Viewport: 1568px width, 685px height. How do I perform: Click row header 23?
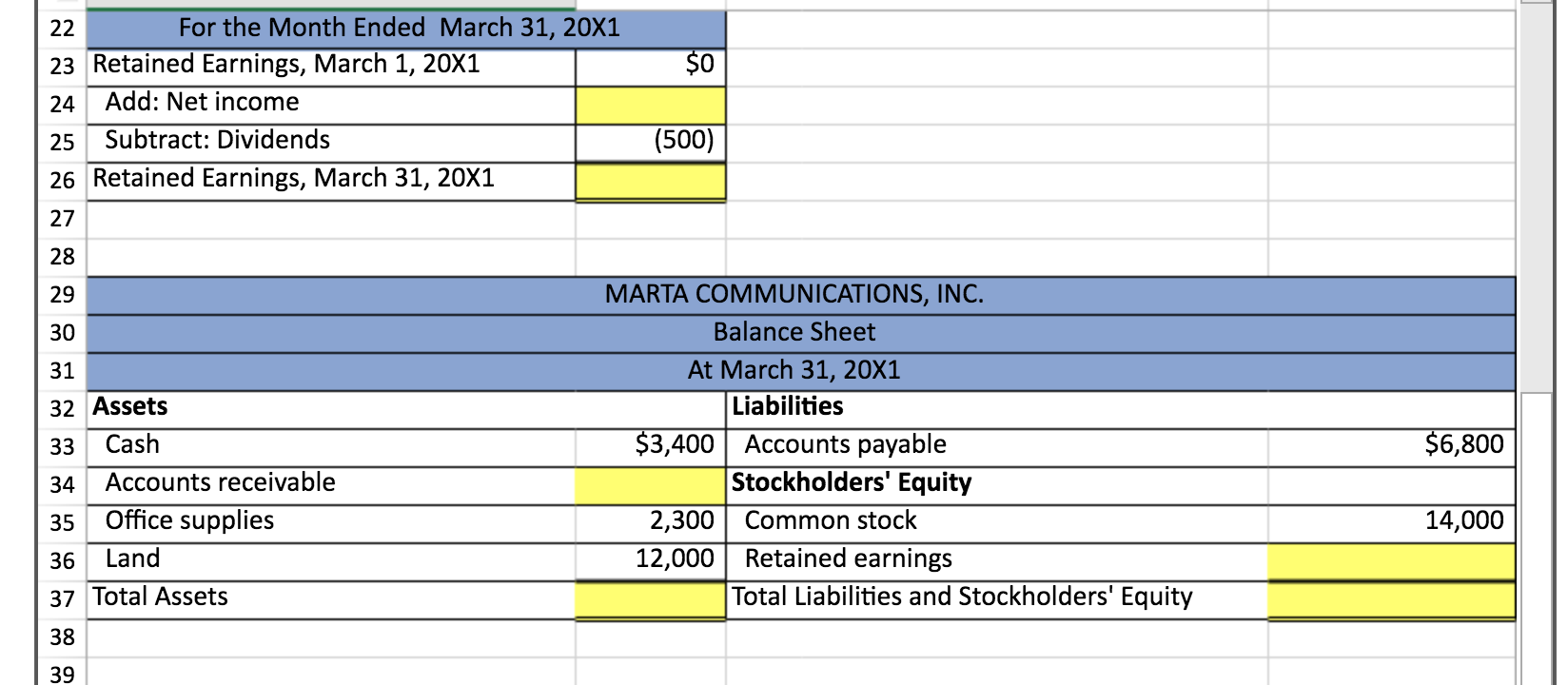62,67
